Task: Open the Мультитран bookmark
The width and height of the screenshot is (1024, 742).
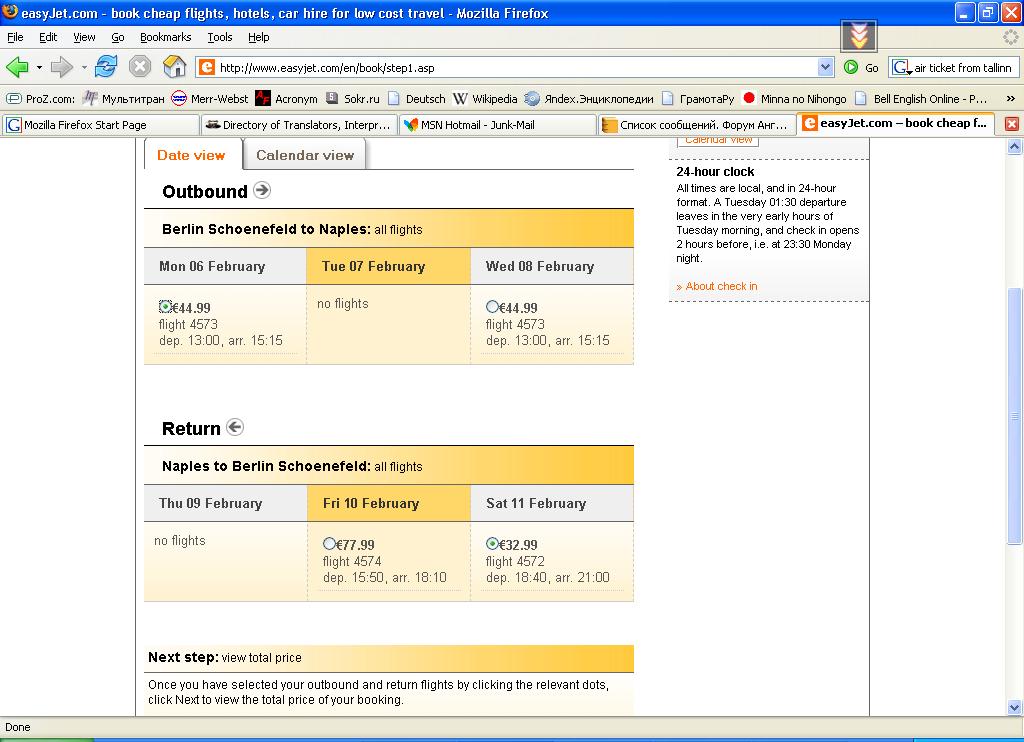Action: [123, 99]
